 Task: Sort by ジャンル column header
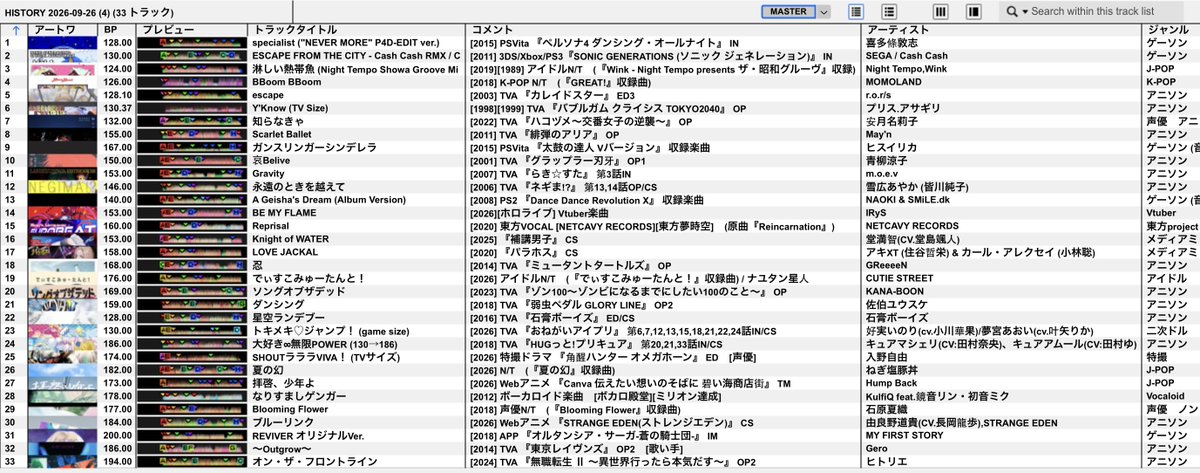pos(1172,31)
